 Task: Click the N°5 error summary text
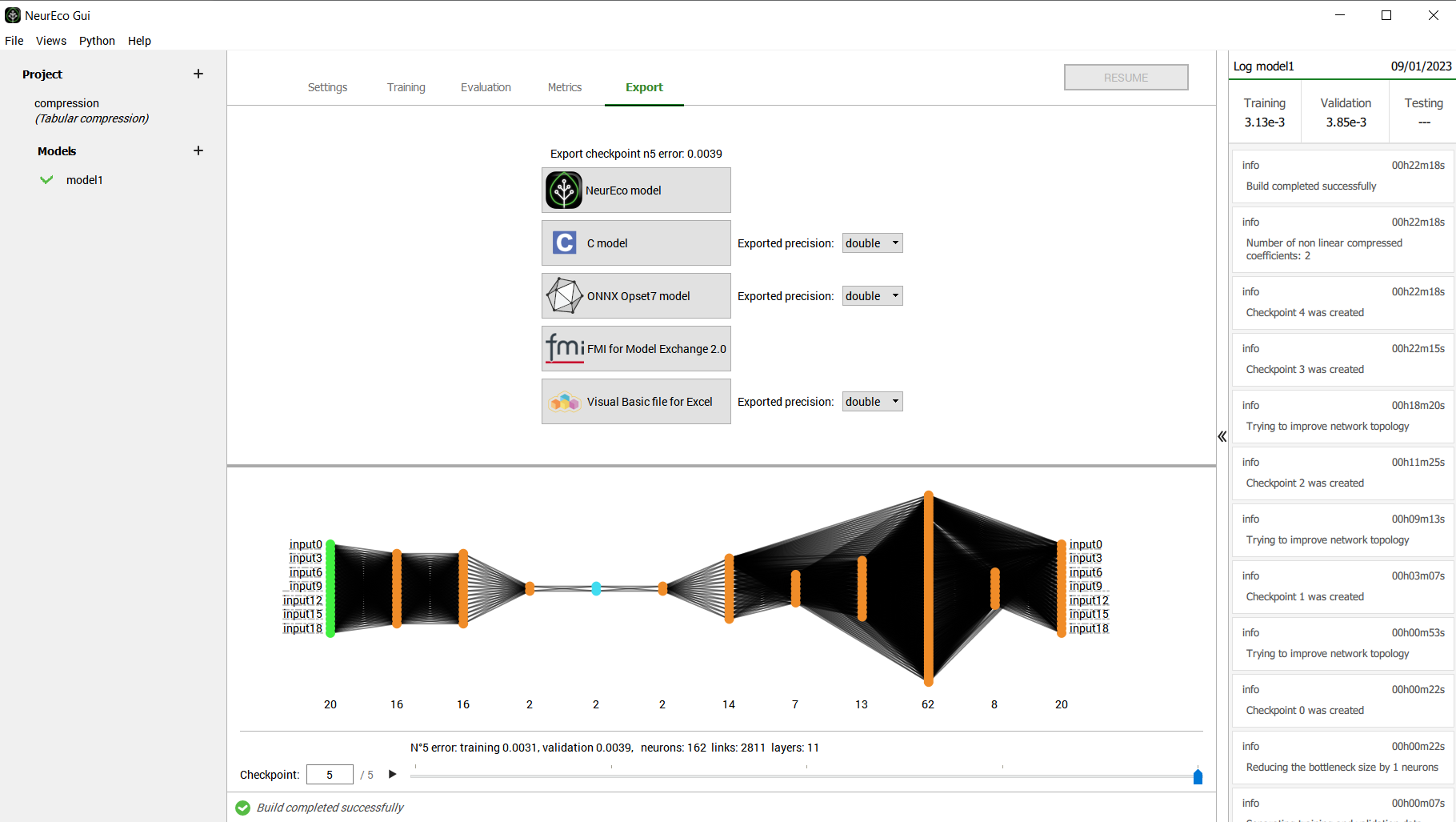(x=614, y=748)
